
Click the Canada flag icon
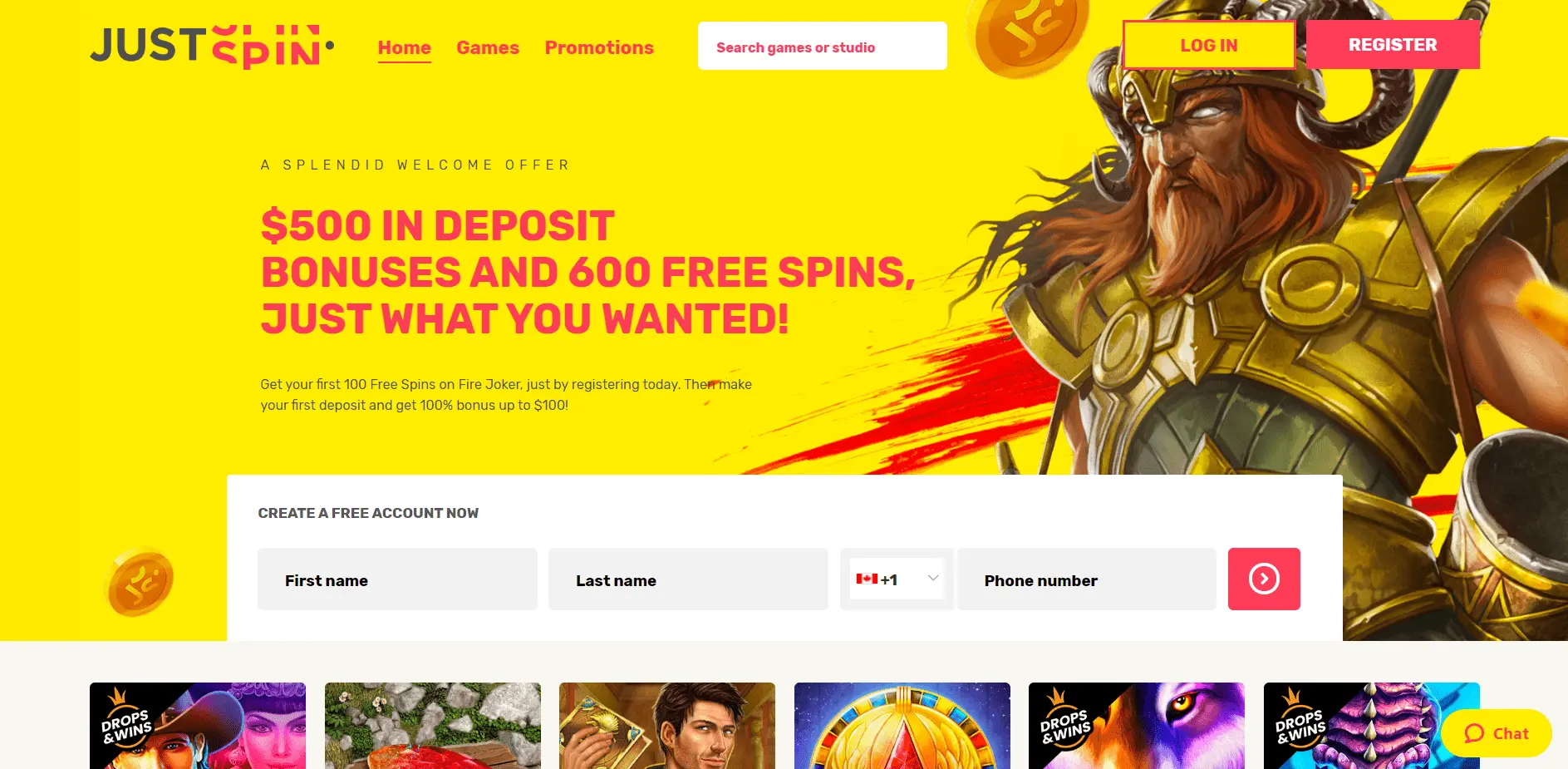click(867, 579)
